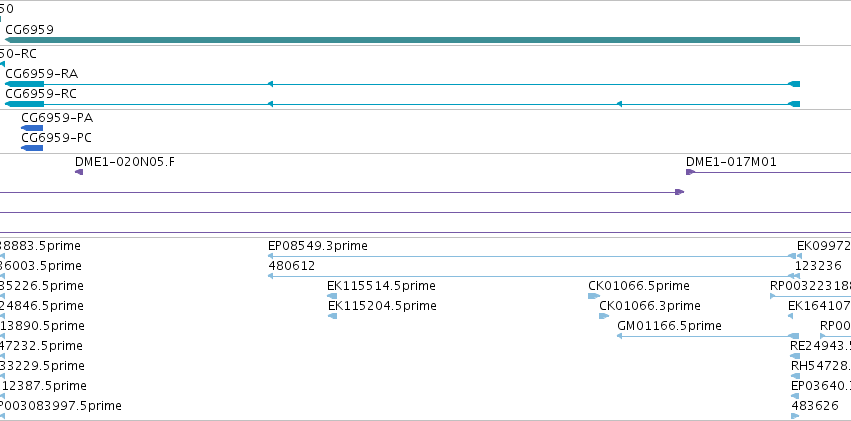This screenshot has width=851, height=421.
Task: Click arrowhead ending the long purple feature
Action: [x=679, y=192]
